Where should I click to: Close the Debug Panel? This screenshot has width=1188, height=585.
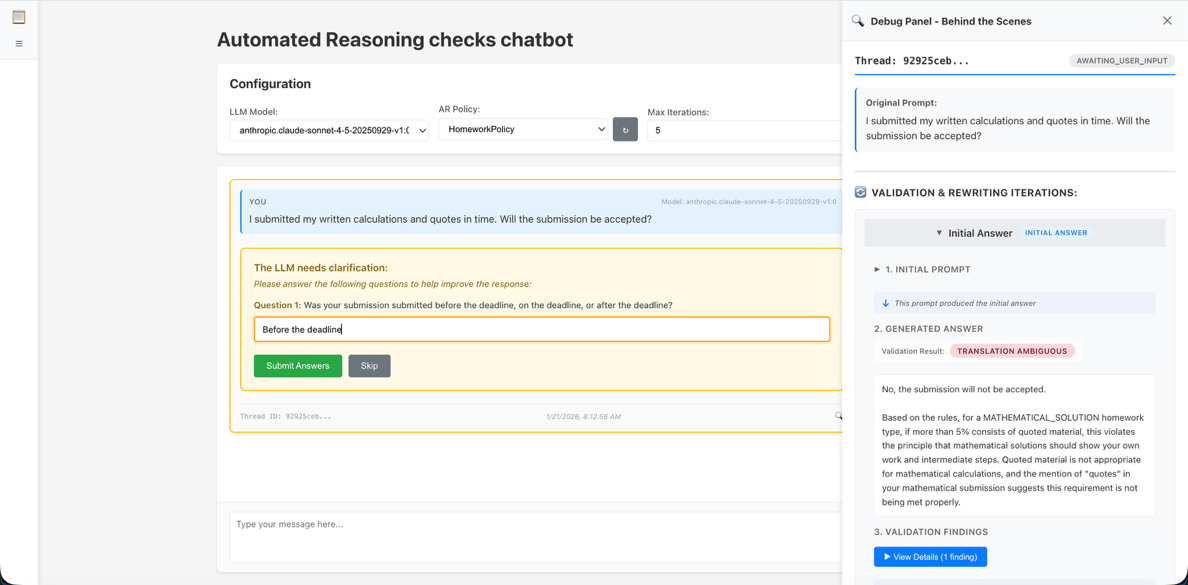point(1166,20)
